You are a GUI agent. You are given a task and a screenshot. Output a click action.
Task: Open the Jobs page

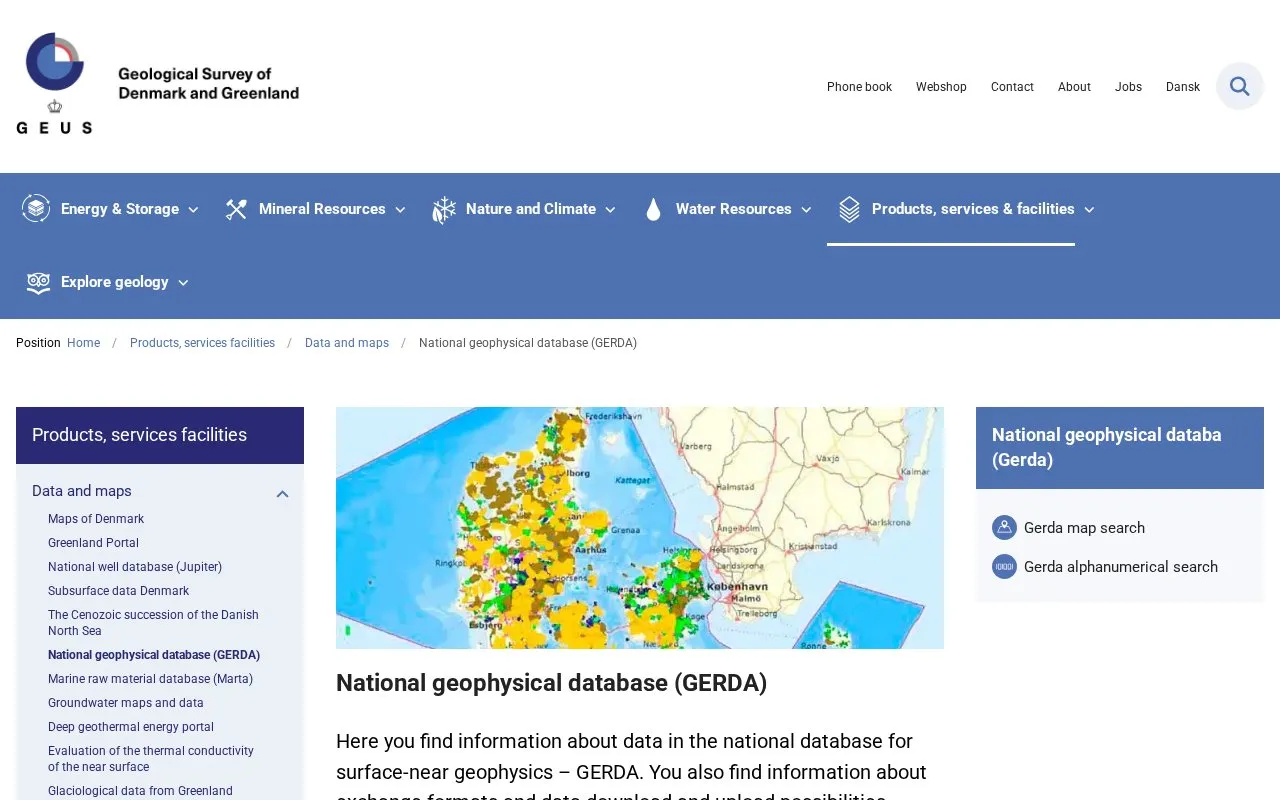[x=1128, y=87]
